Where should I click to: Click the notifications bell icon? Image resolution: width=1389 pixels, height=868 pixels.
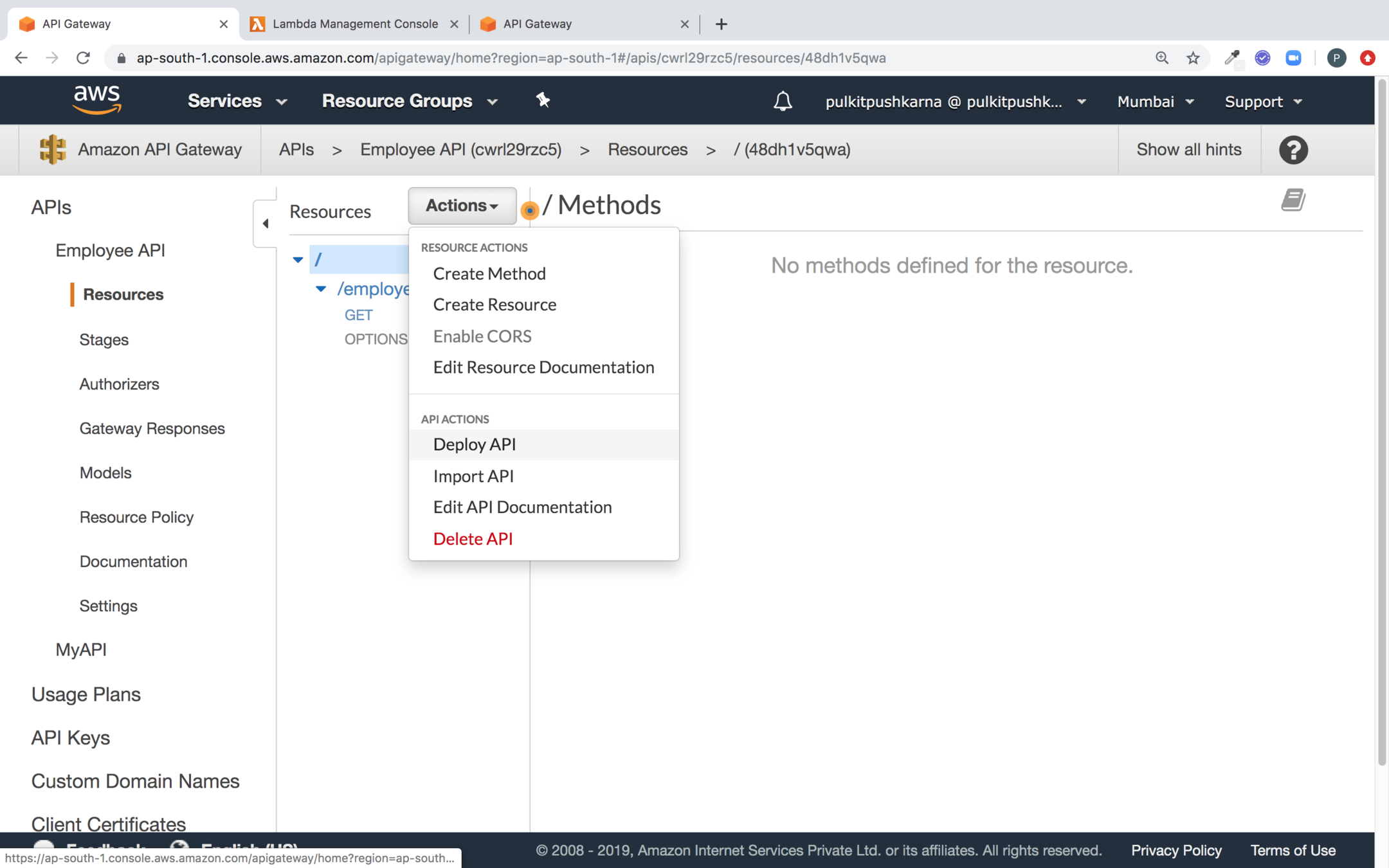point(782,101)
